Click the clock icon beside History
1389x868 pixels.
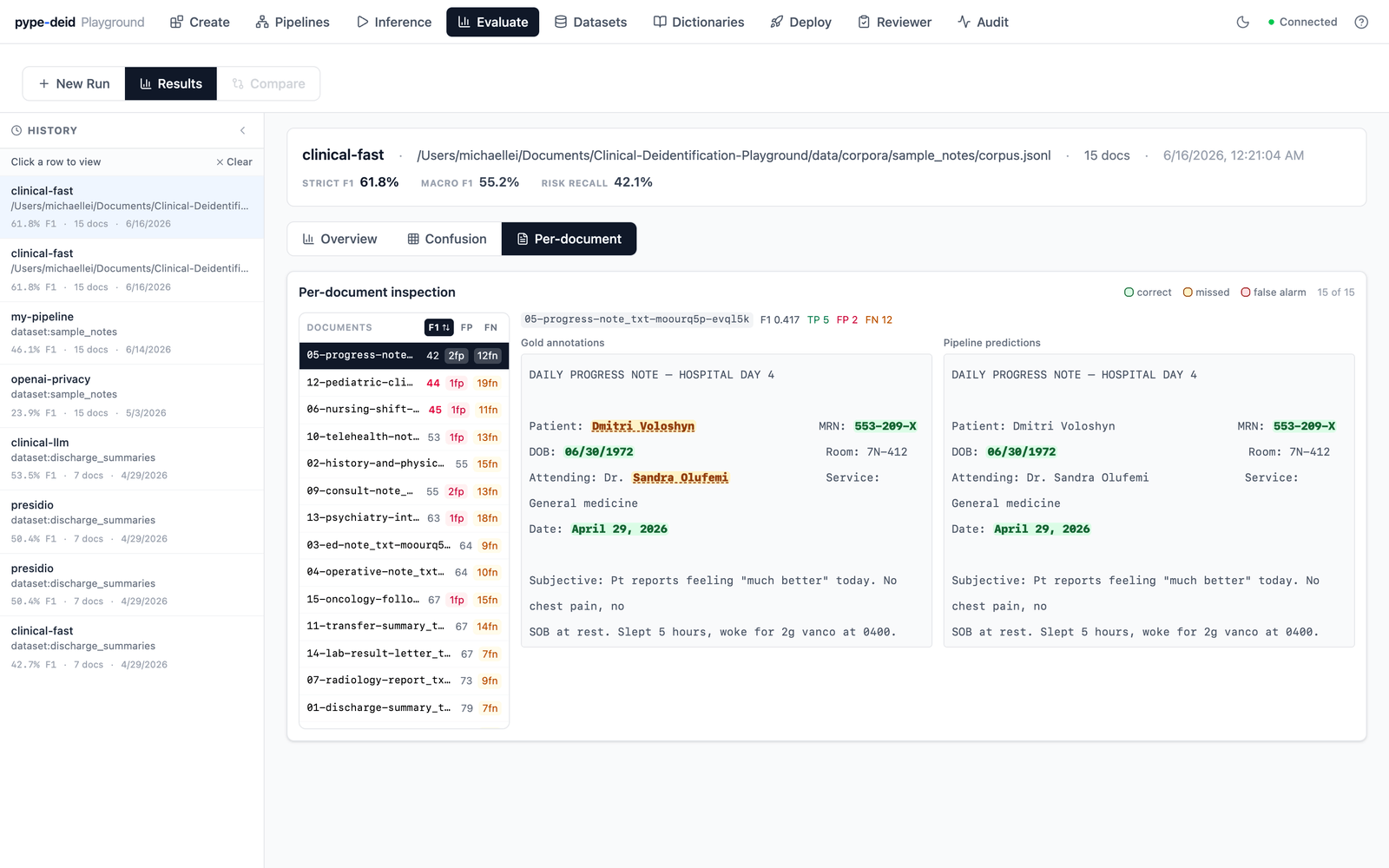16,130
